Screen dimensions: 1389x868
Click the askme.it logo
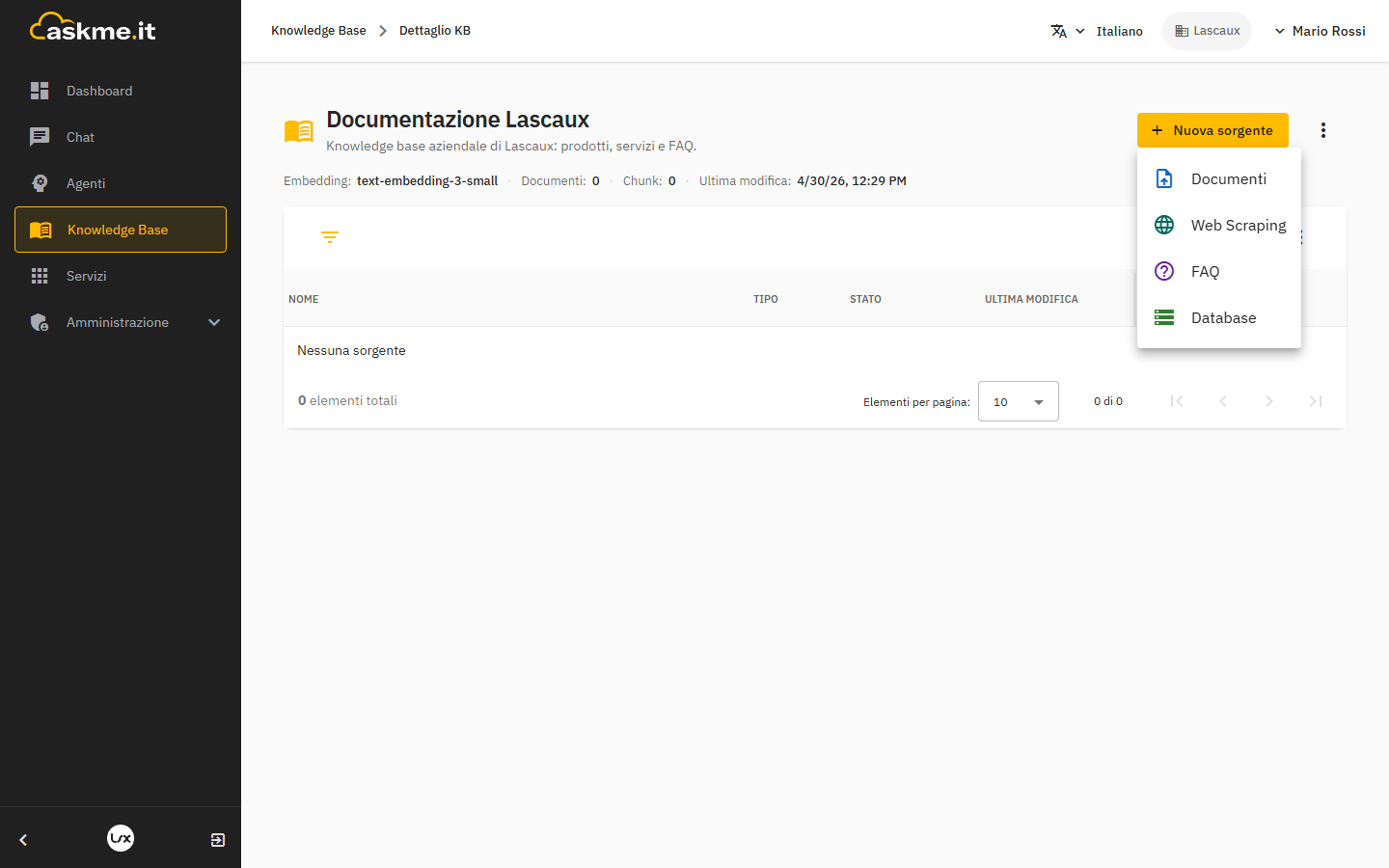pyautogui.click(x=93, y=28)
